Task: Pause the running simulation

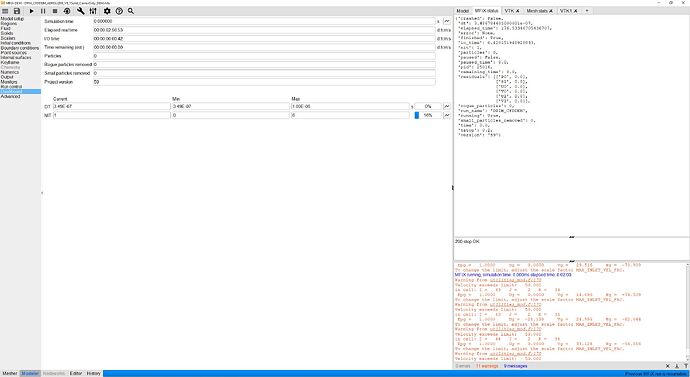Action: click(x=43, y=11)
